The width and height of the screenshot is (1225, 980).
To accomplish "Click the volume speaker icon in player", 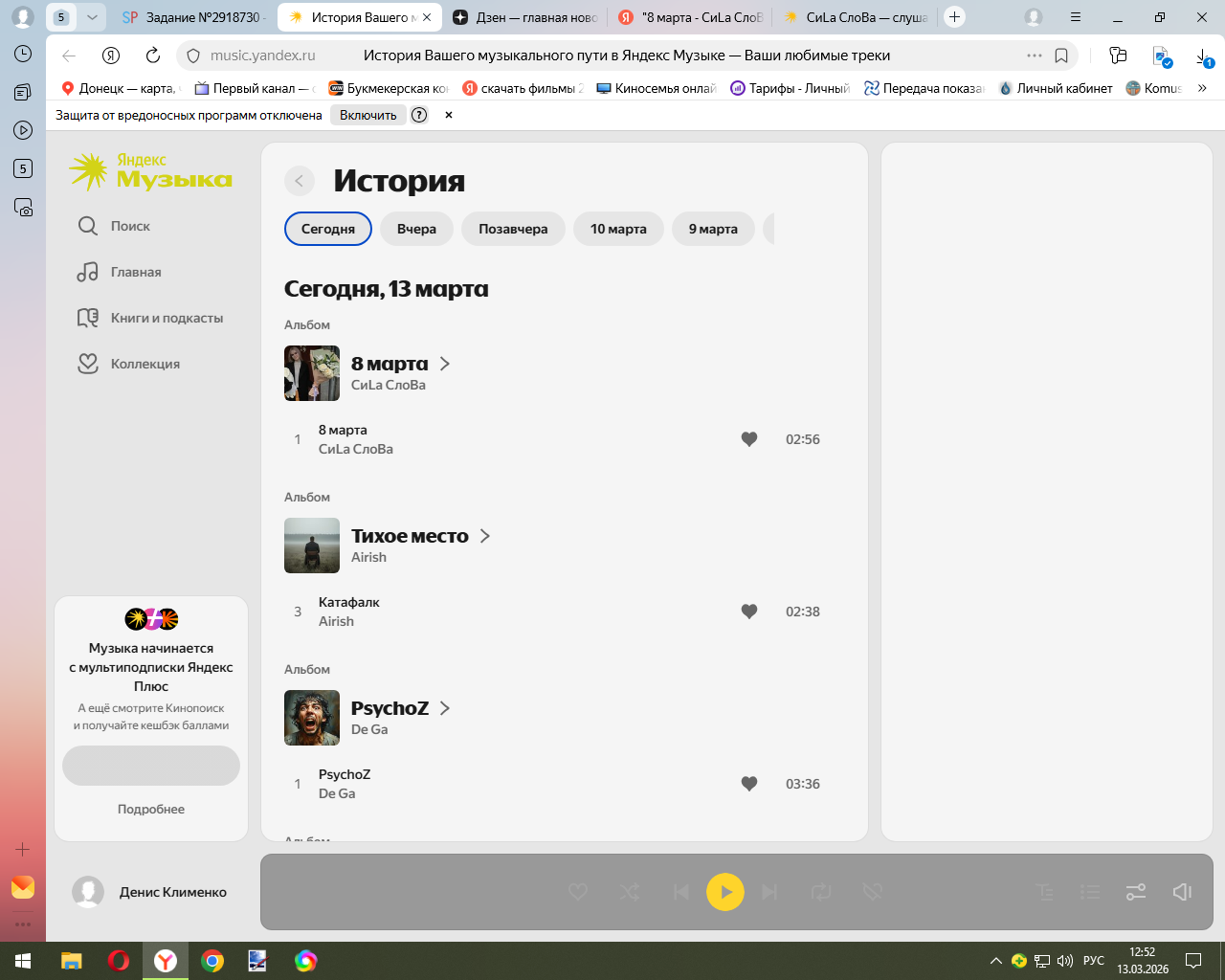I will click(1182, 892).
